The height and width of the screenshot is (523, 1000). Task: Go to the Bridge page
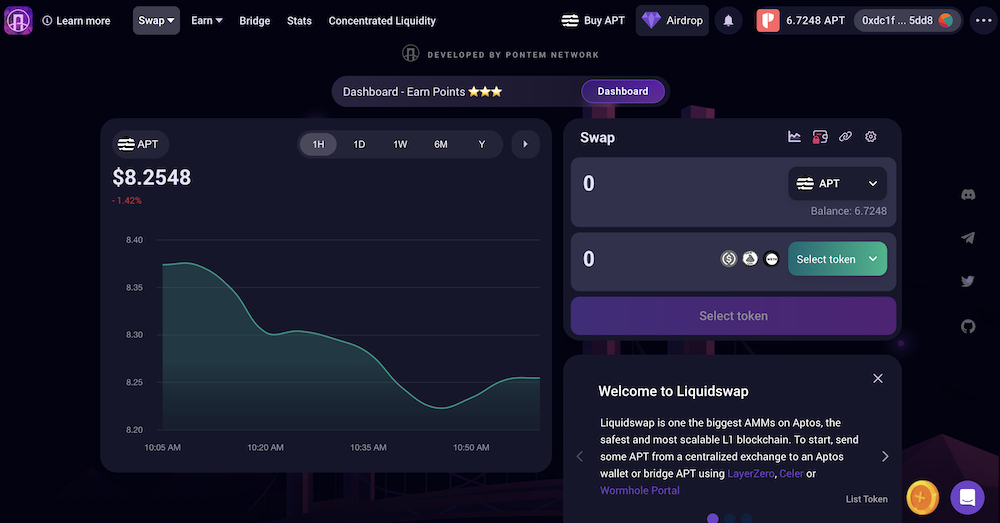tap(255, 21)
